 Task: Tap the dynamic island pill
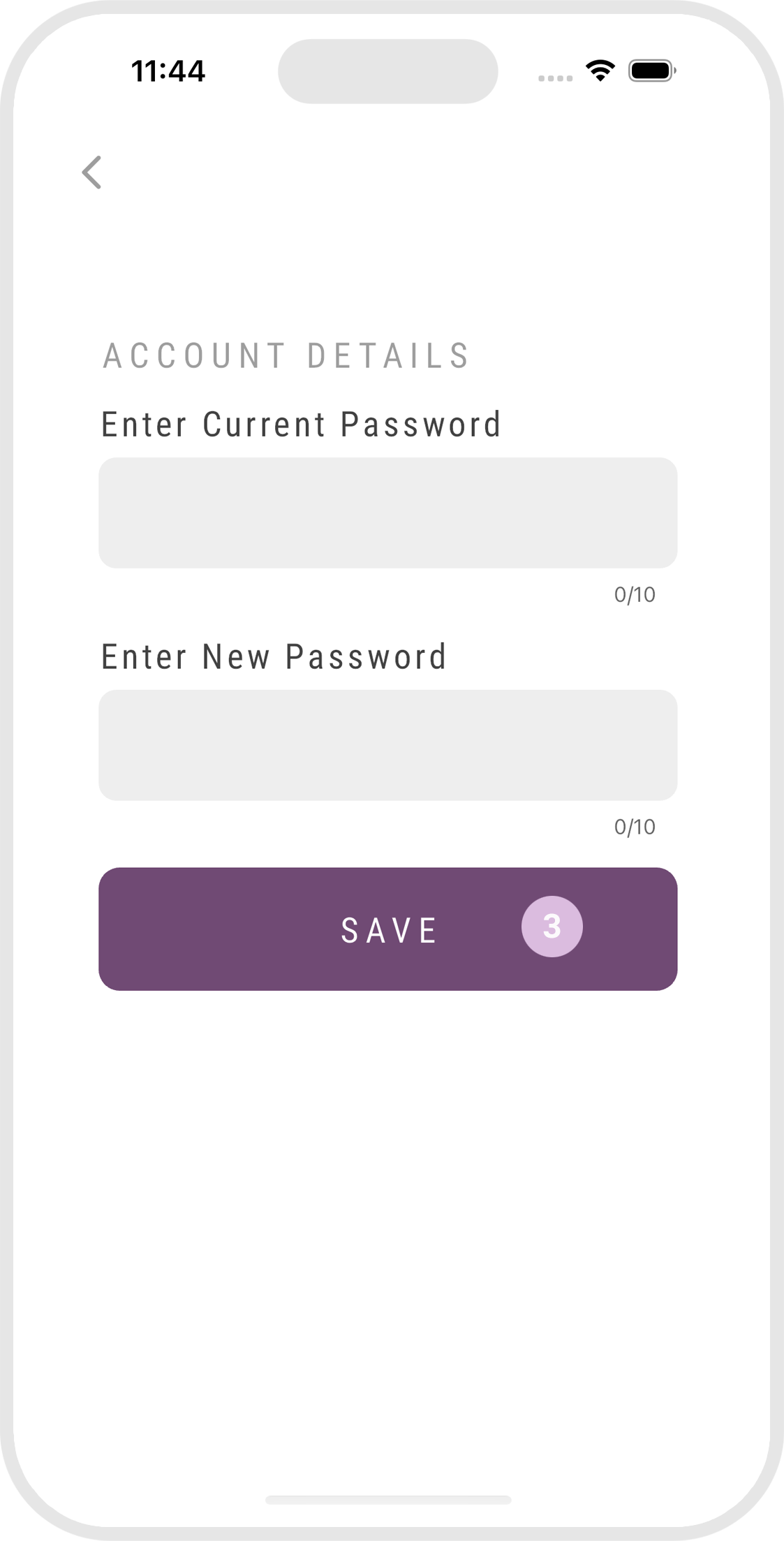(387, 71)
